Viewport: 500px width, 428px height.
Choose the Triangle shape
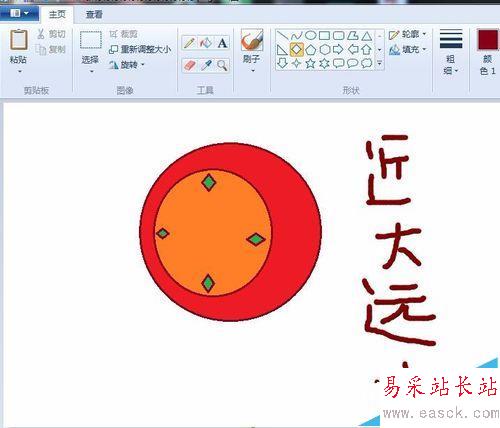(367, 35)
